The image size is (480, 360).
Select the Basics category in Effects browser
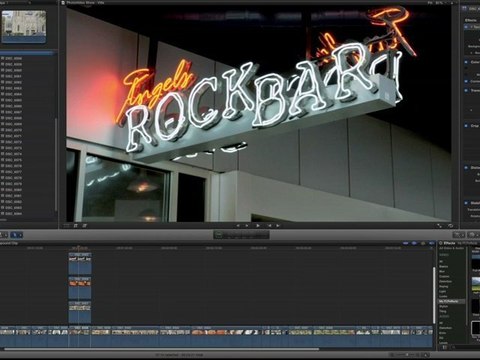[x=444, y=266]
